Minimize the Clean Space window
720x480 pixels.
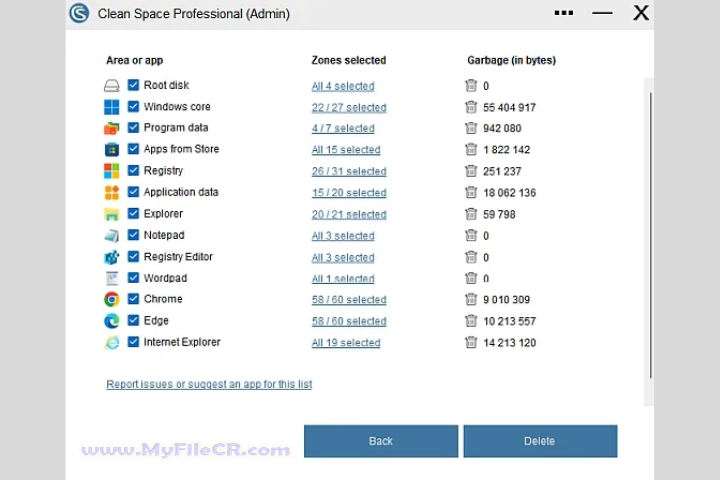pyautogui.click(x=602, y=13)
